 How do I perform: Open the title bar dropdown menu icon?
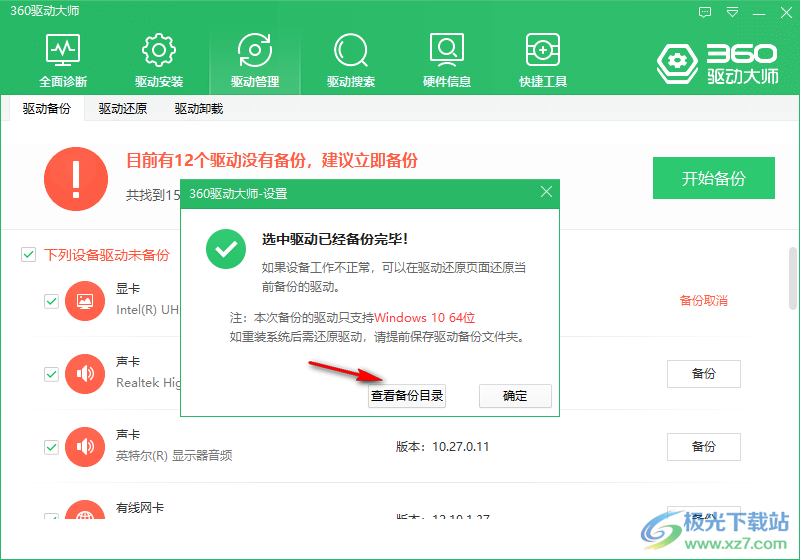pos(732,12)
